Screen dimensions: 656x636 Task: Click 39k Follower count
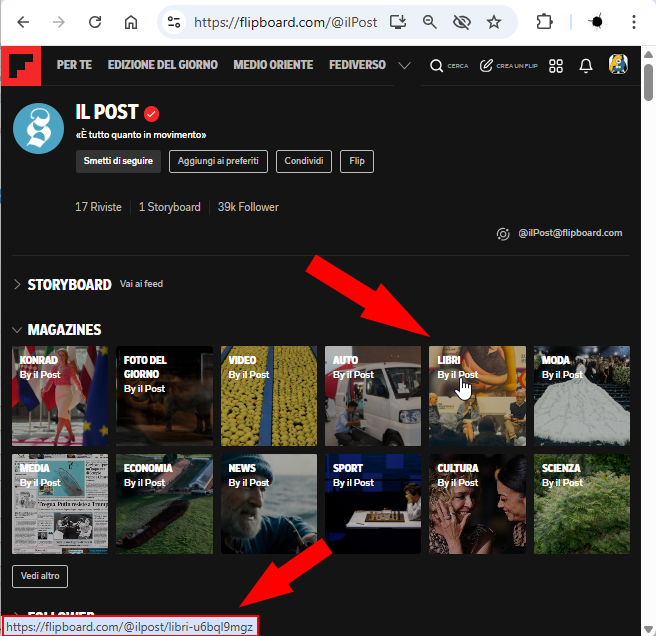pyautogui.click(x=248, y=207)
